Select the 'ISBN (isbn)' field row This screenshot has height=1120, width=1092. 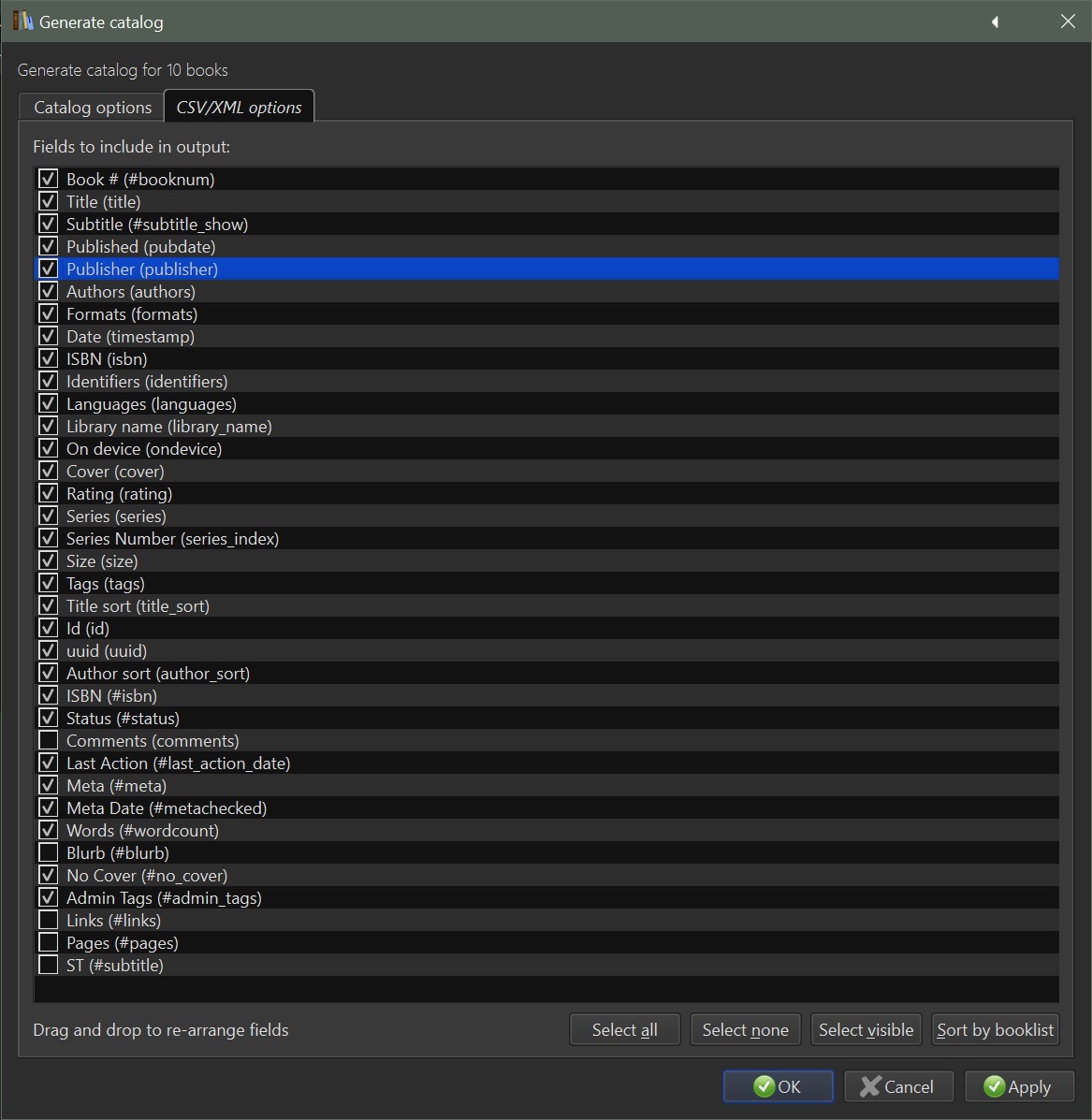[547, 358]
